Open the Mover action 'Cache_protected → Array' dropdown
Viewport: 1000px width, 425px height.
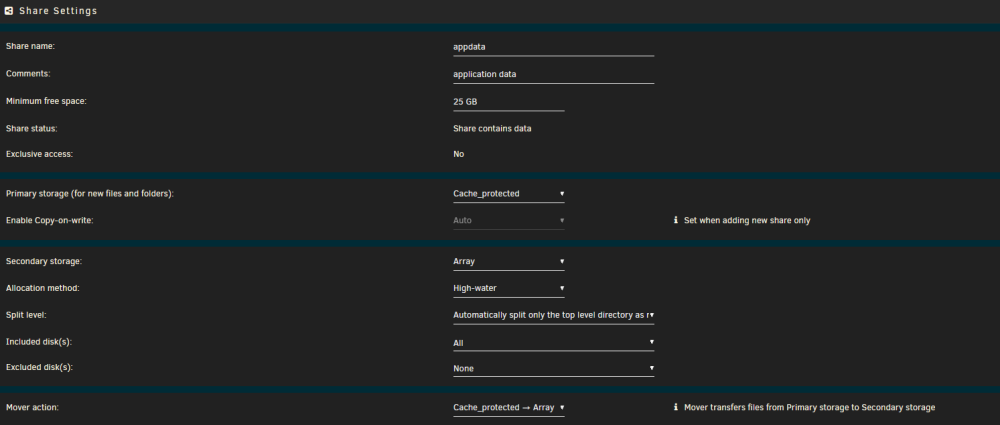(x=509, y=407)
